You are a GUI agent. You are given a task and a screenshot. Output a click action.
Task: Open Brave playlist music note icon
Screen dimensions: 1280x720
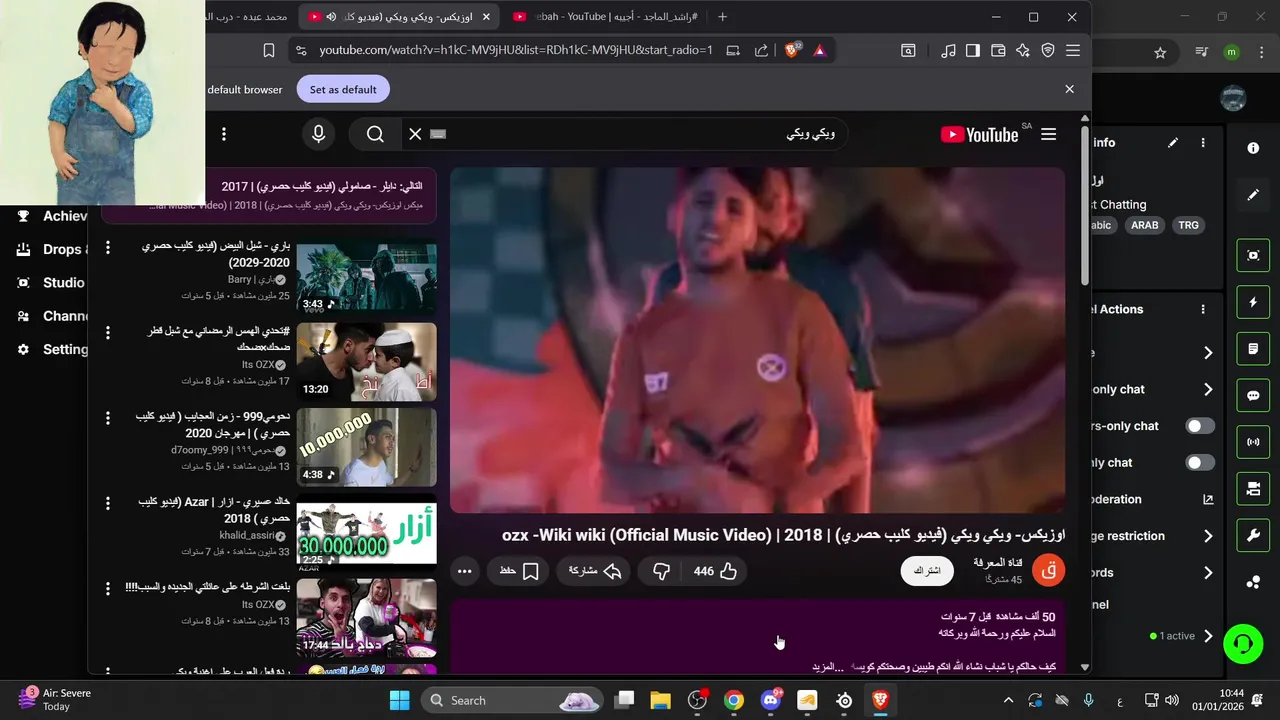click(x=948, y=50)
